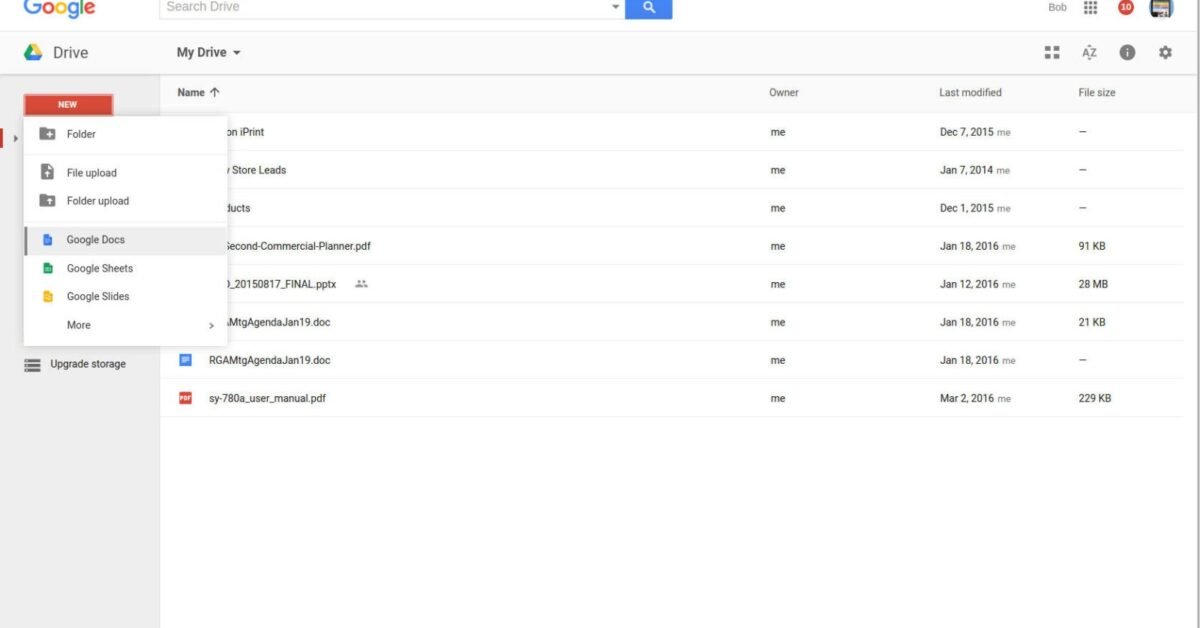Image resolution: width=1200 pixels, height=628 pixels.
Task: Click the Mar 2, 2016 modified date
Action: point(967,398)
